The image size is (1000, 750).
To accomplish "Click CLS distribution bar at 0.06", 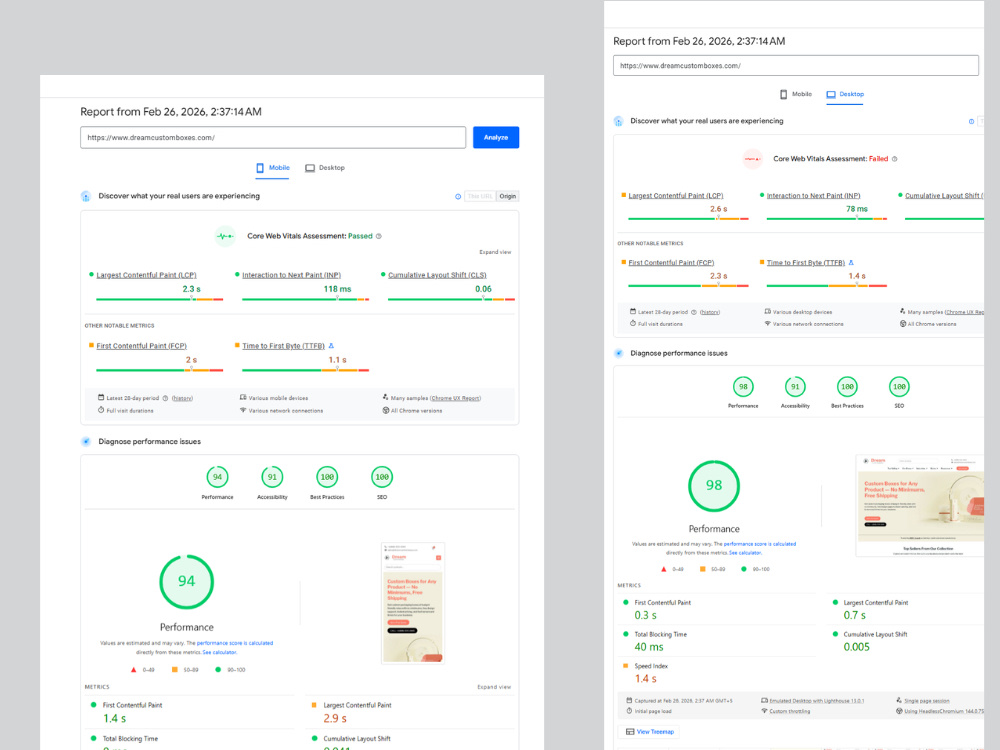I will 451,298.
